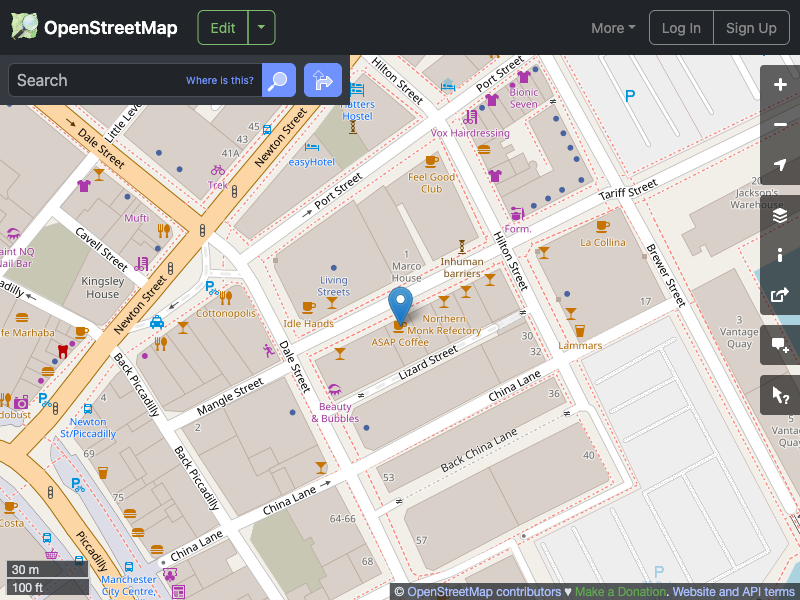The width and height of the screenshot is (800, 600).
Task: Click the Show My Location arrow icon
Action: (x=780, y=163)
